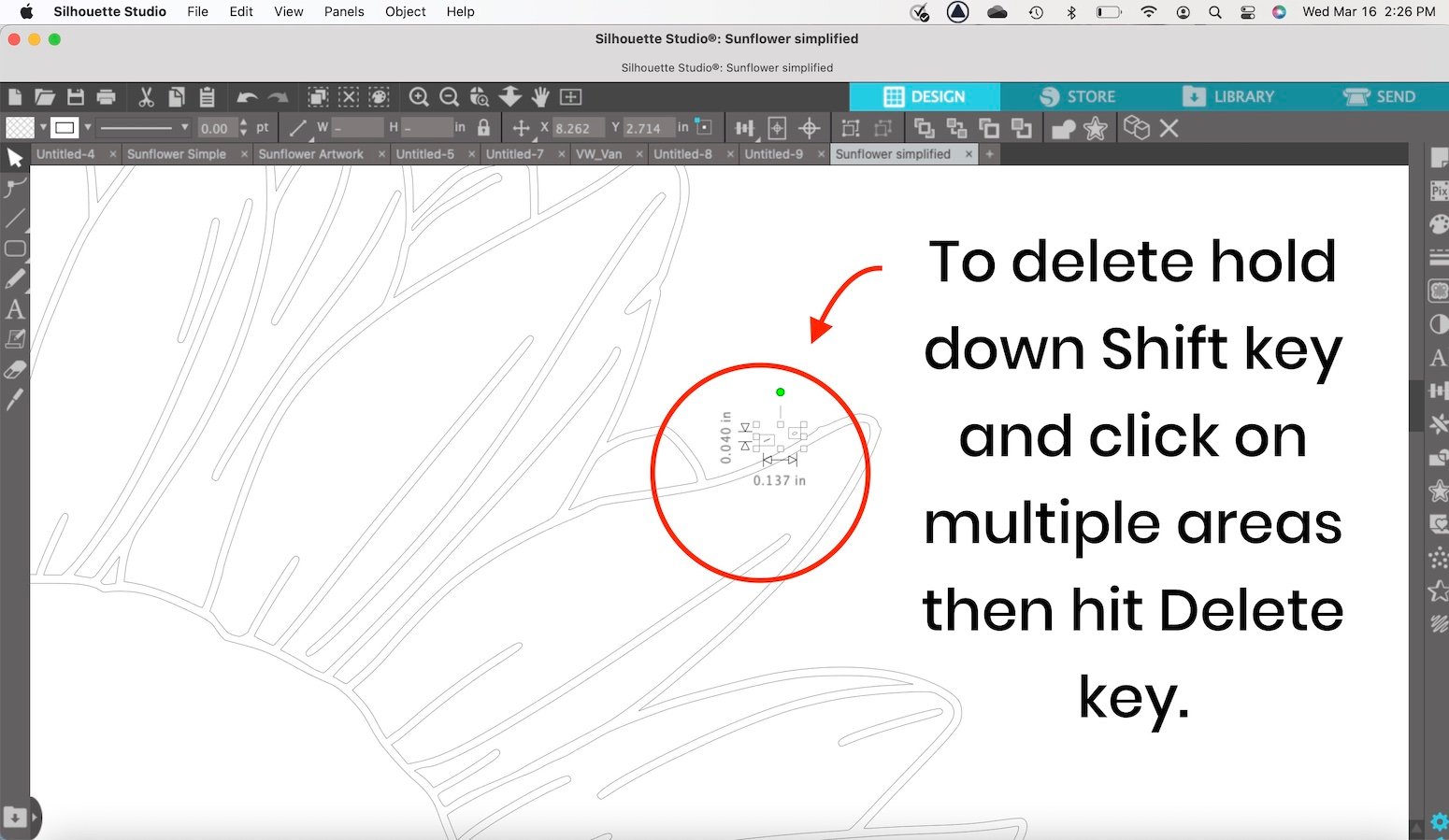The height and width of the screenshot is (840, 1449).
Task: Select the Text tool in left toolbar
Action: tap(15, 309)
